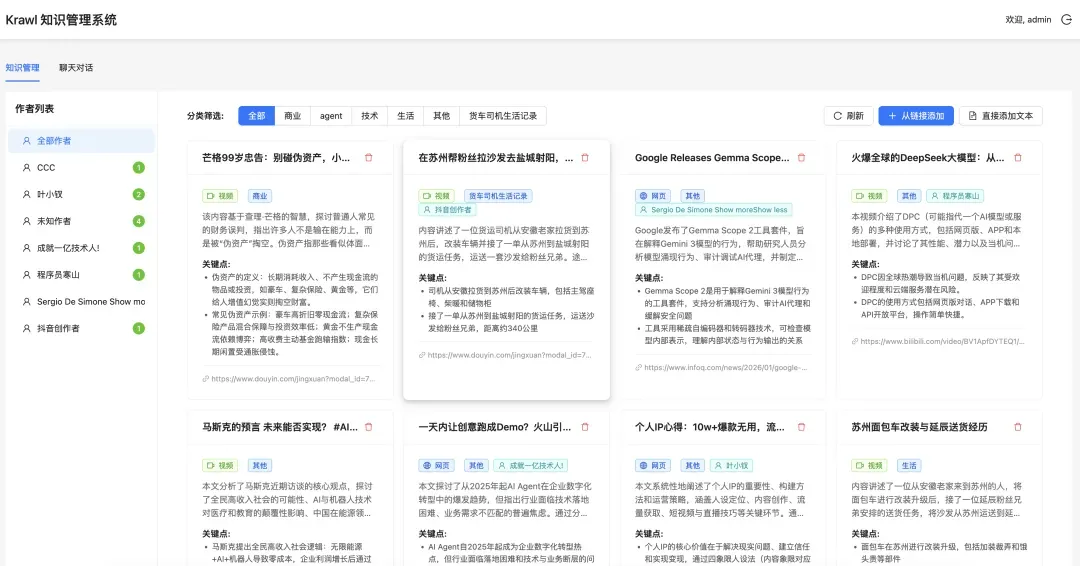Click the 刷新 refresh button
The height and width of the screenshot is (566, 1080).
[847, 116]
